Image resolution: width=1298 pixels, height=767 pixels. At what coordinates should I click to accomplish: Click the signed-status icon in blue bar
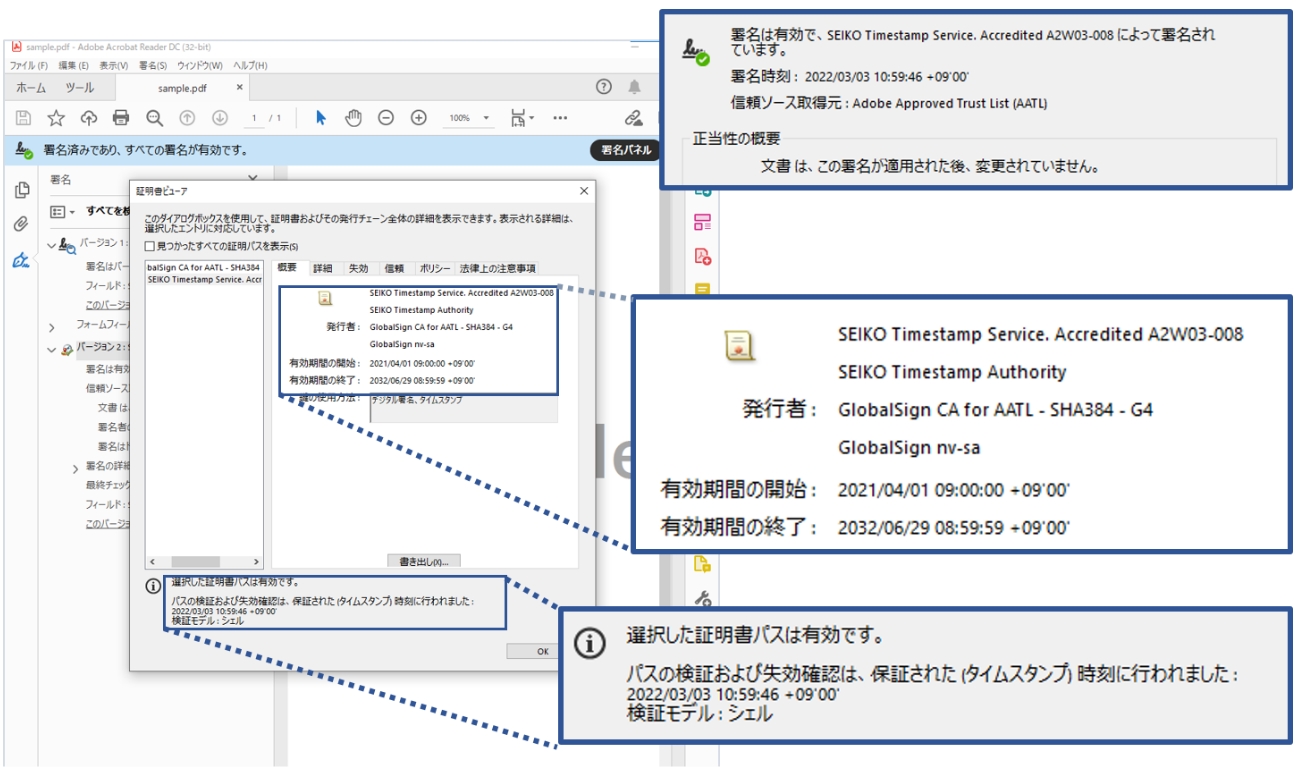[24, 150]
